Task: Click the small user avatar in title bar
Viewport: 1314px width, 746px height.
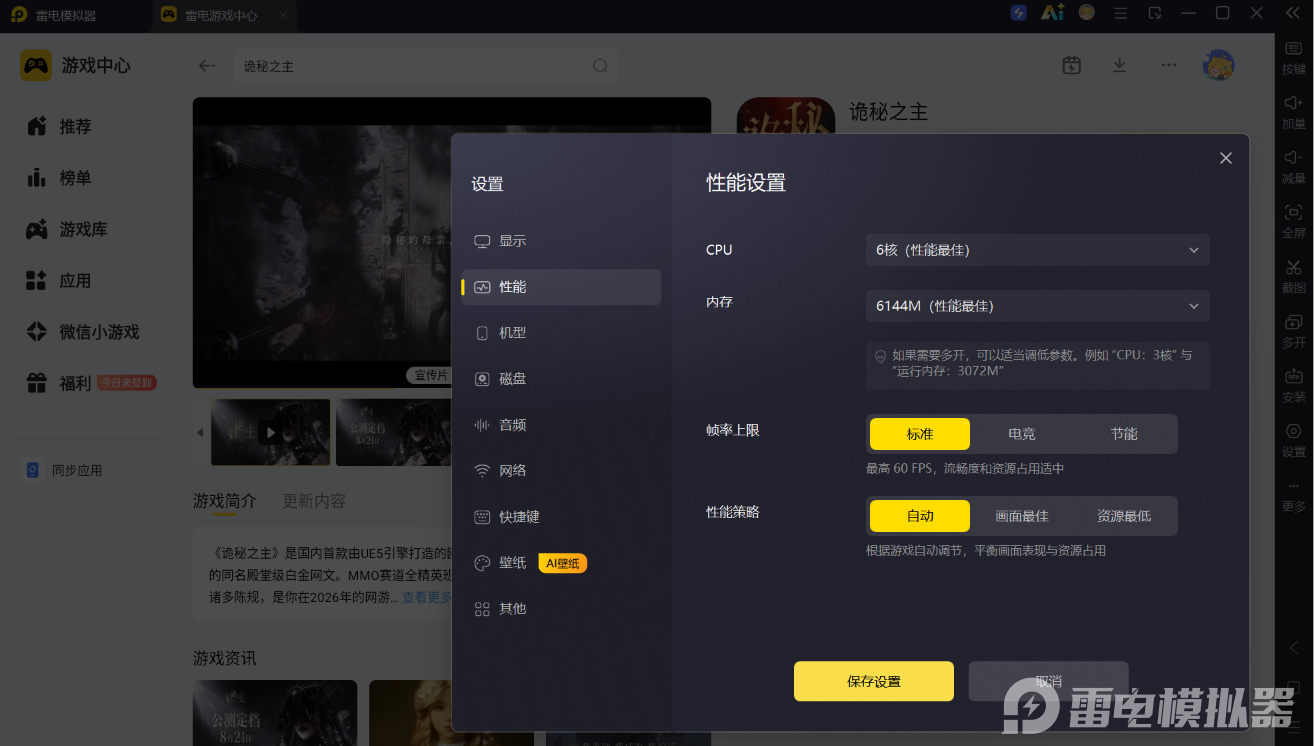Action: pyautogui.click(x=1087, y=13)
